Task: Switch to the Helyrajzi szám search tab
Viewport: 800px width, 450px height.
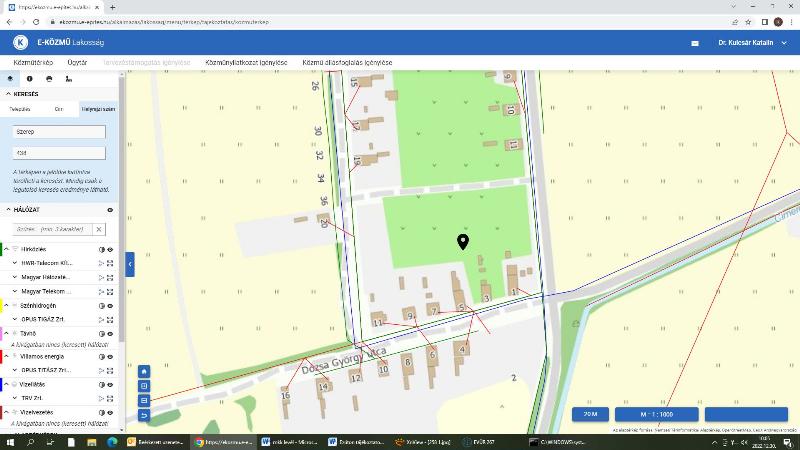Action: pos(98,109)
